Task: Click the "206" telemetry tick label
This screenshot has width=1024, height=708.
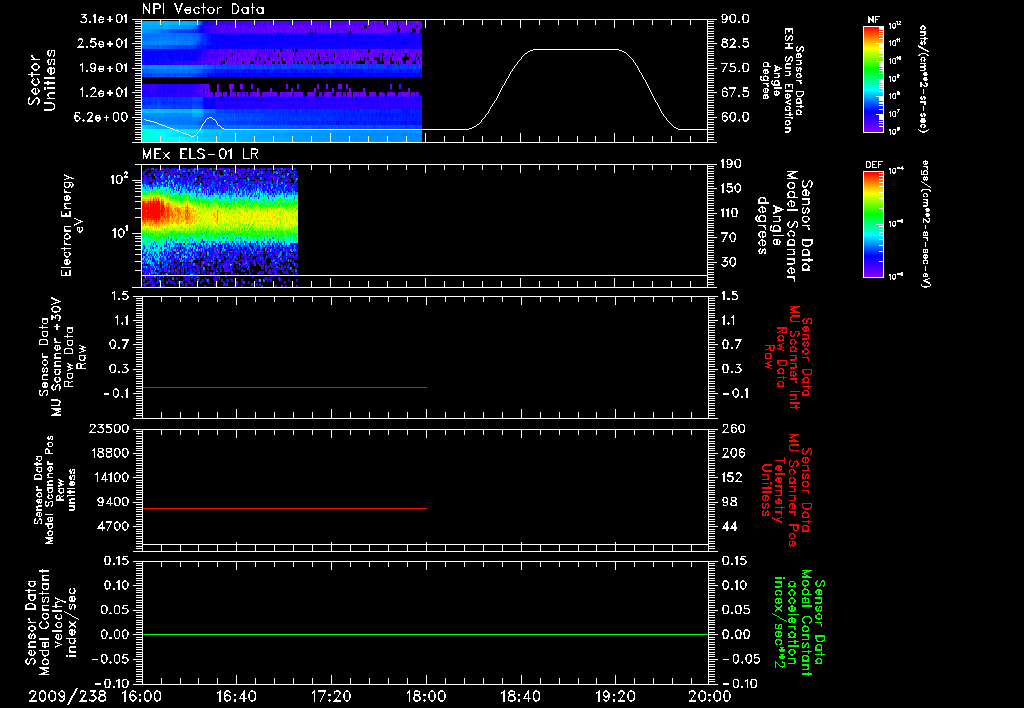Action: click(x=733, y=453)
